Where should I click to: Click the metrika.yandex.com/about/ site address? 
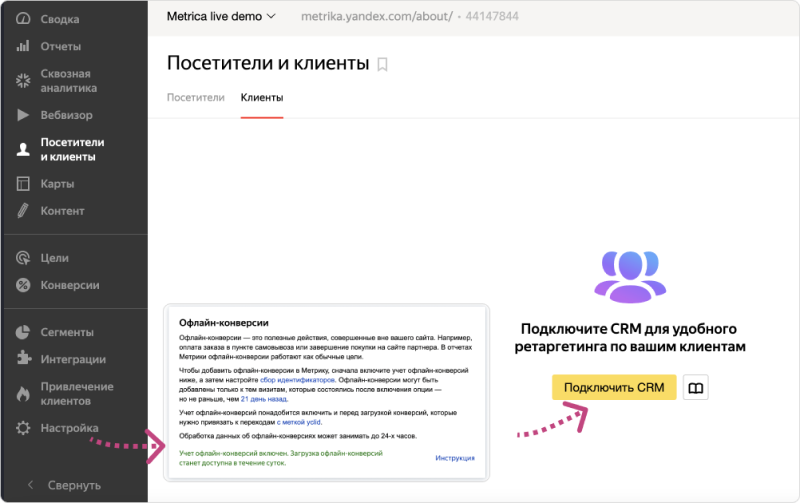click(x=377, y=16)
